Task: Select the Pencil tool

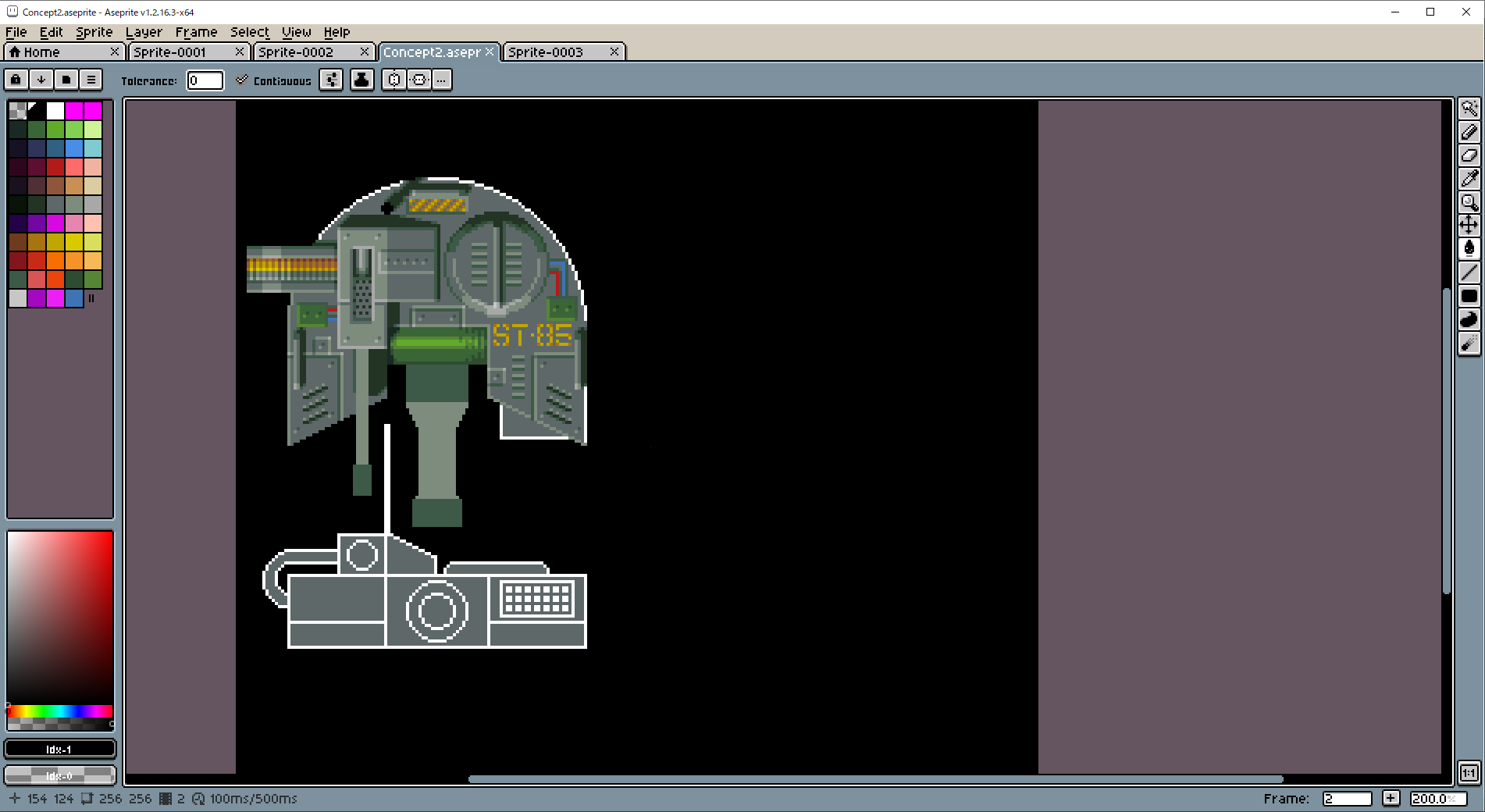Action: [x=1469, y=132]
